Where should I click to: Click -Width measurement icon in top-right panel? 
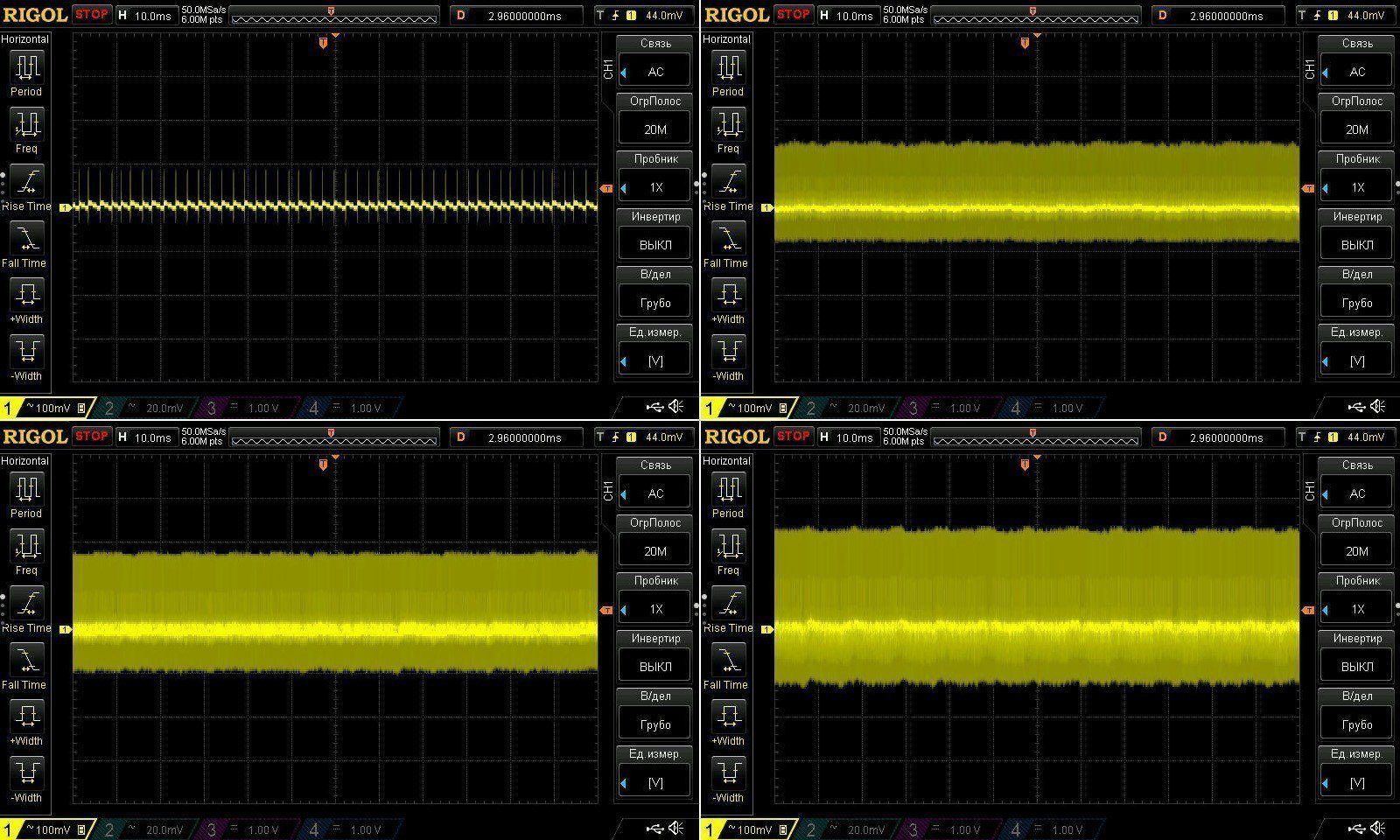[x=728, y=352]
